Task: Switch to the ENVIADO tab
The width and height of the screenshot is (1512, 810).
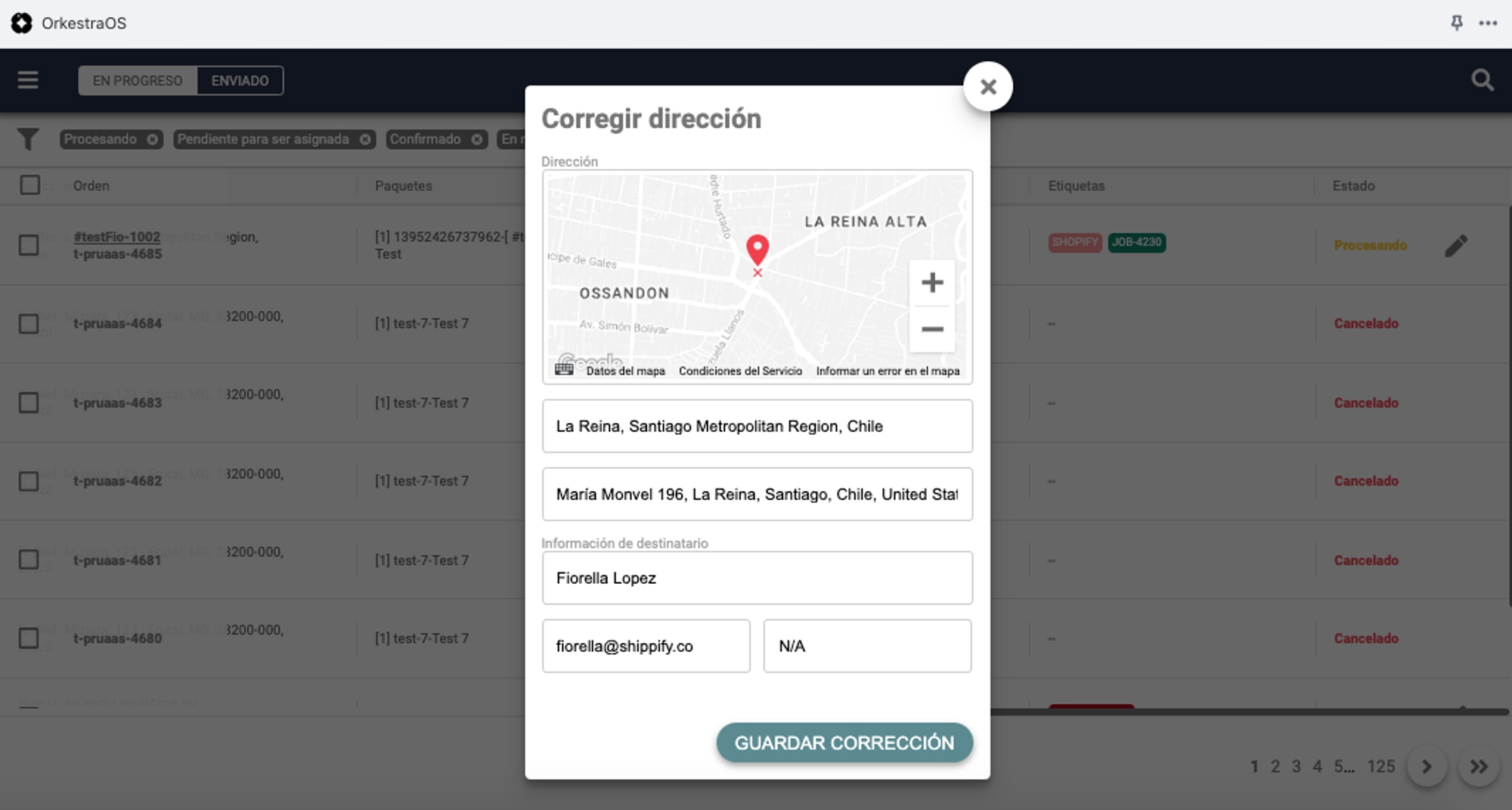Action: pyautogui.click(x=240, y=81)
